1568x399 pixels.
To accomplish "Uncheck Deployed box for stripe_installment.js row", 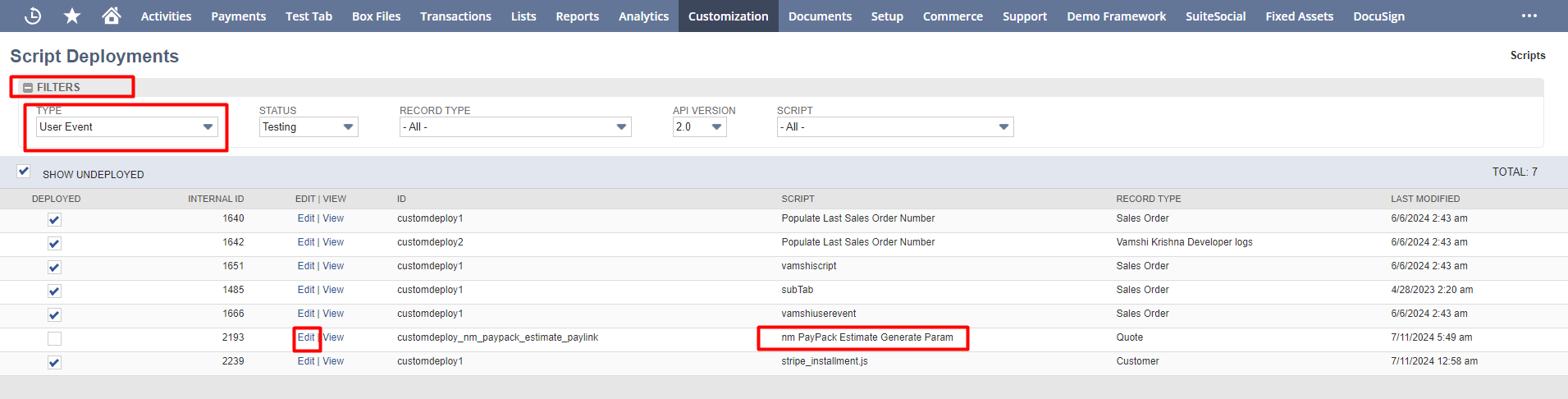I will coord(54,362).
